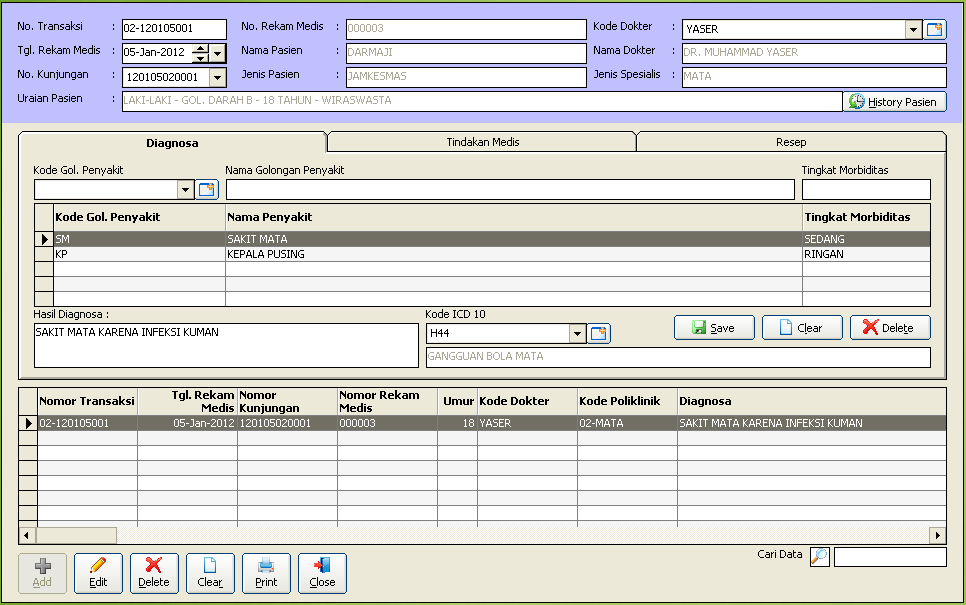Image resolution: width=966 pixels, height=605 pixels.
Task: Click the lookup icon beside Kode Dokter
Action: pos(935,29)
